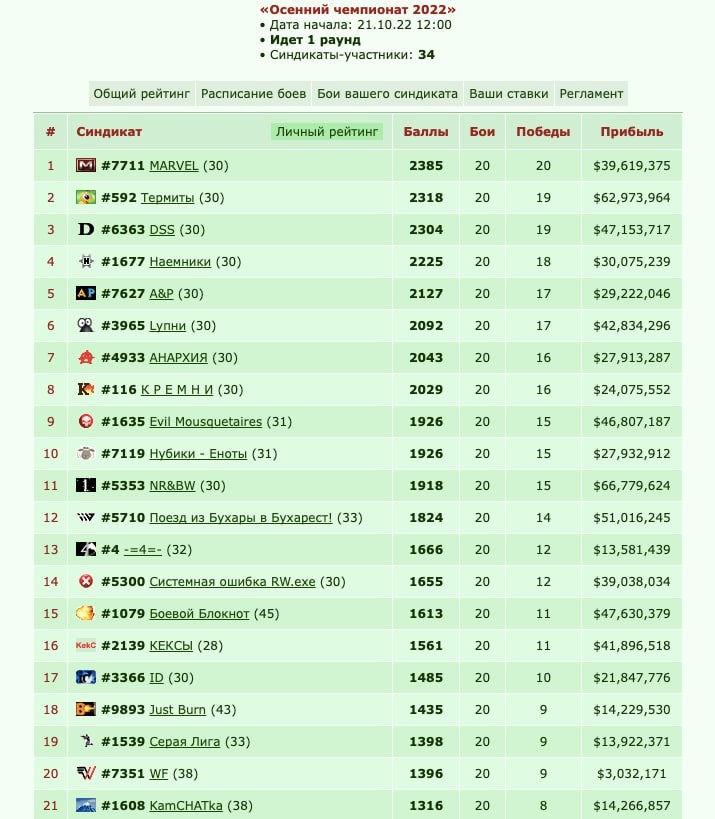Open the Нубики - Еноты link
The height and width of the screenshot is (819, 715).
point(198,453)
